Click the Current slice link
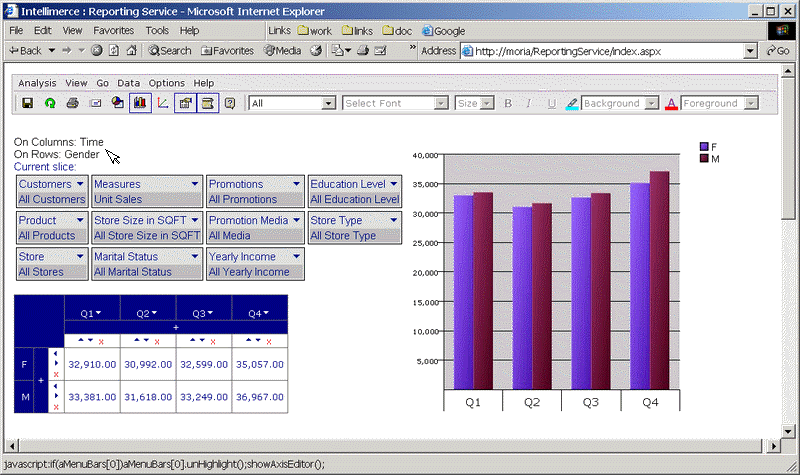800x475 pixels. pos(45,167)
